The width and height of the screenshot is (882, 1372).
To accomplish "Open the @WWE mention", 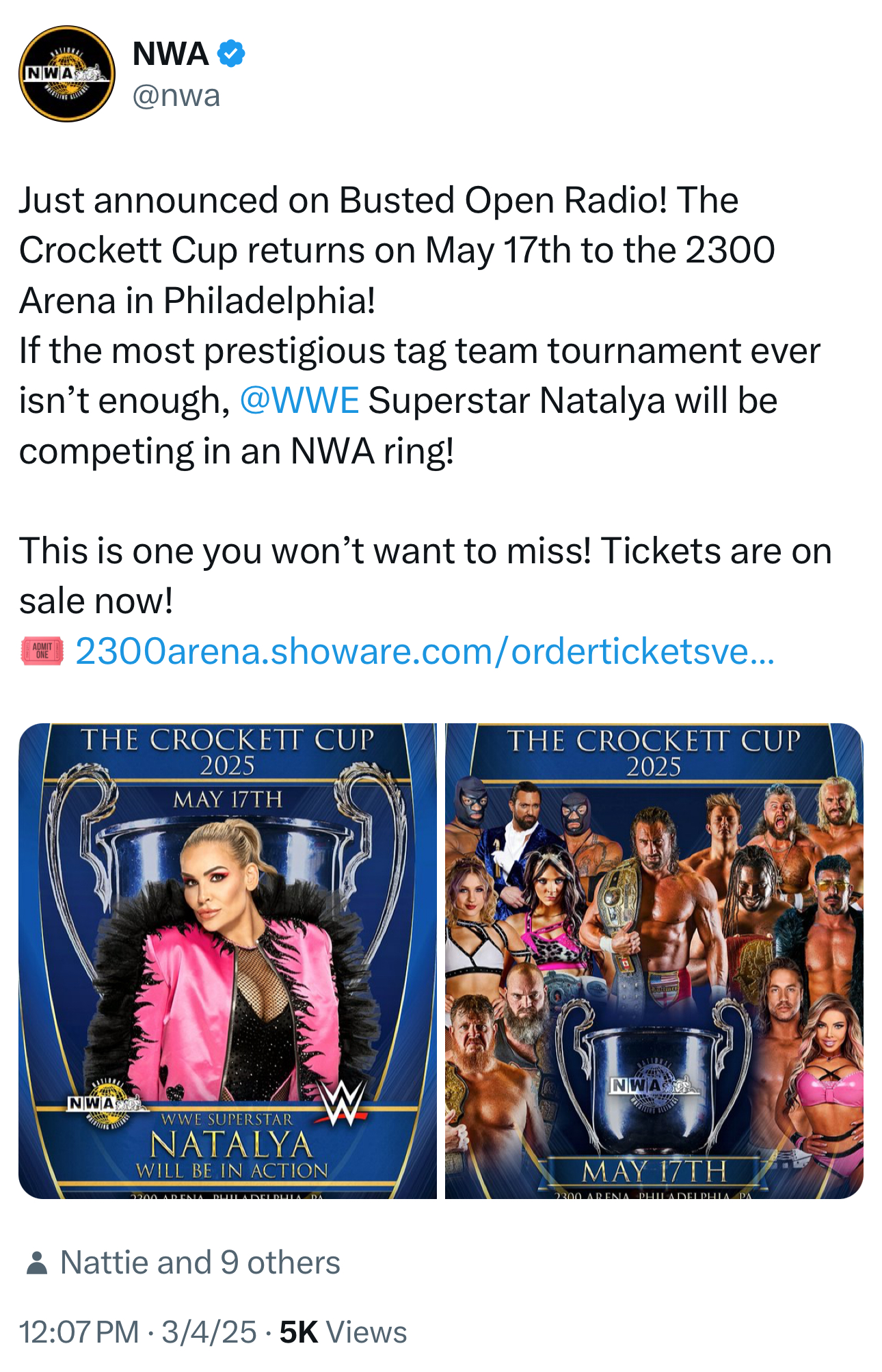I will click(299, 400).
